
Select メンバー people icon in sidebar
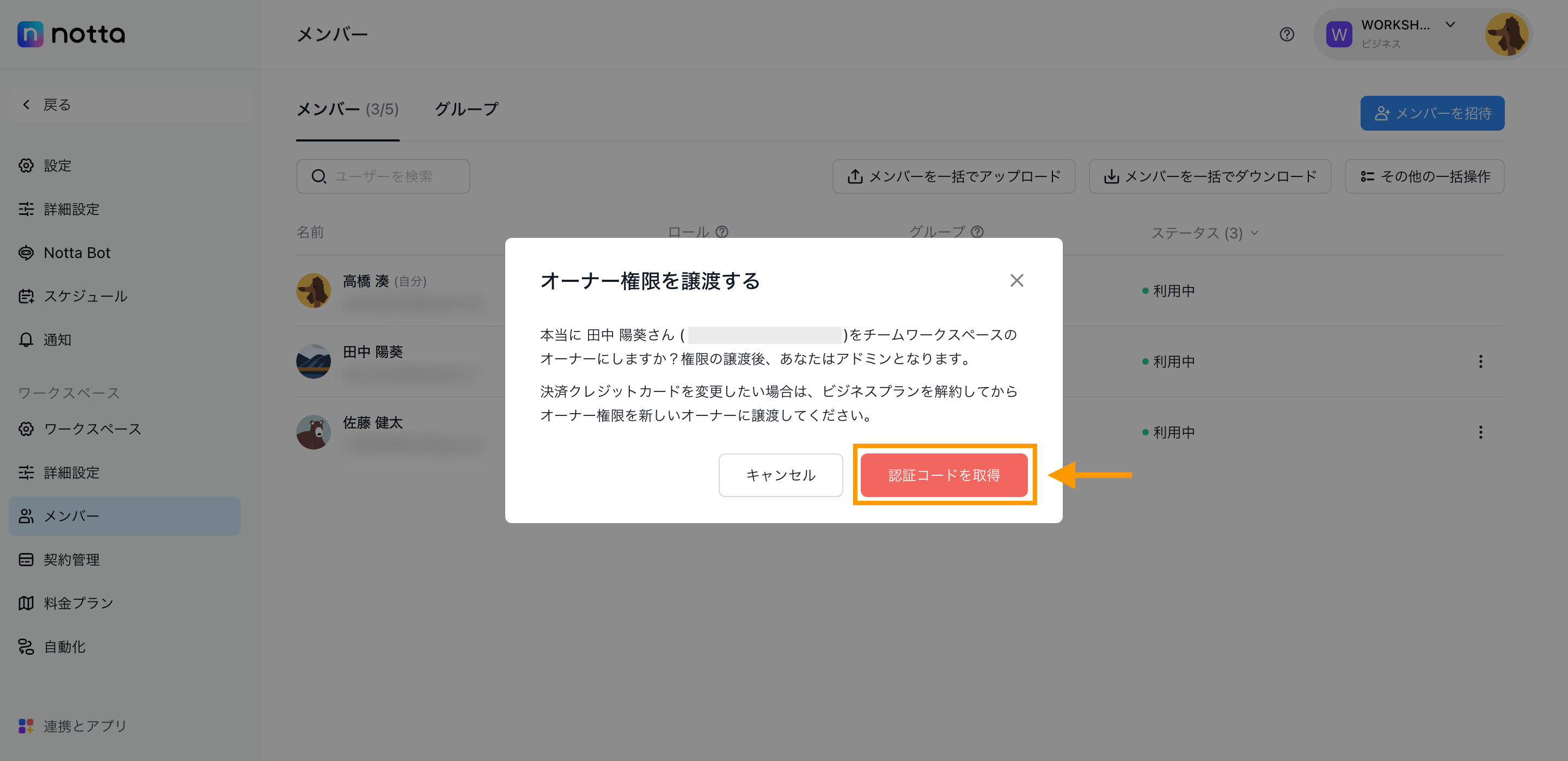point(26,516)
